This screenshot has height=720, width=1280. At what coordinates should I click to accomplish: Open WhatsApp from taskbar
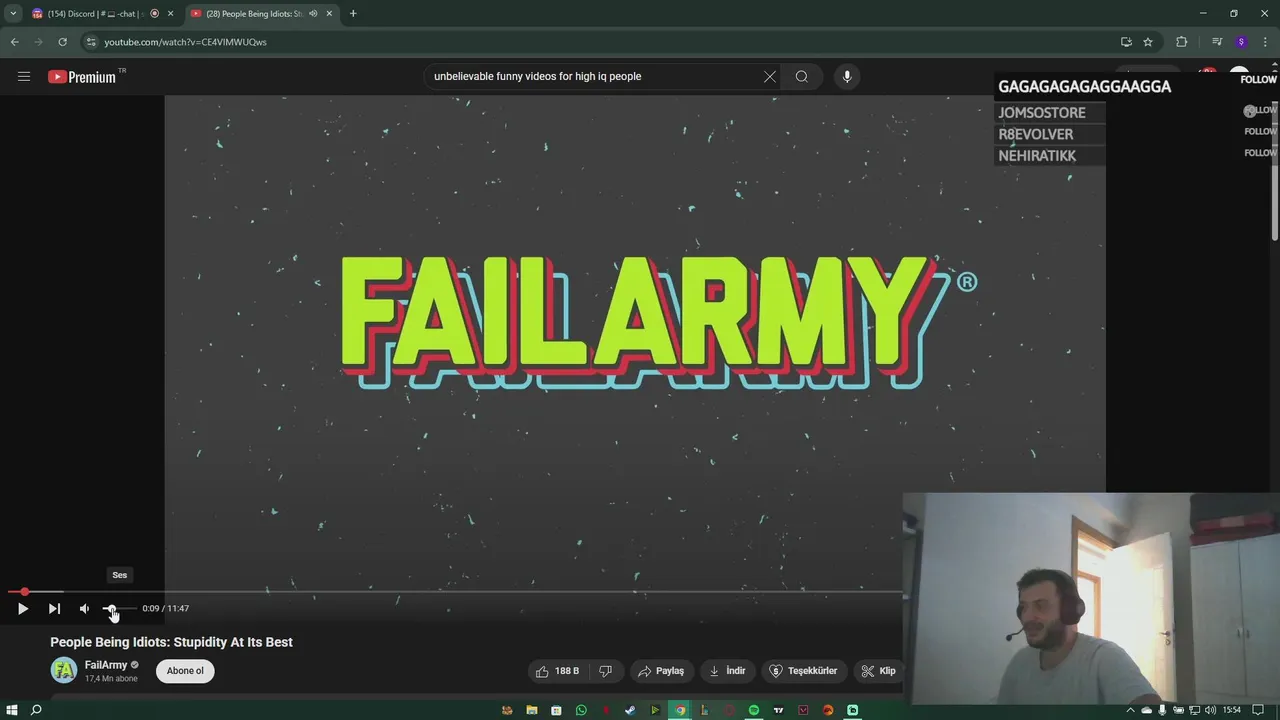[x=581, y=710]
